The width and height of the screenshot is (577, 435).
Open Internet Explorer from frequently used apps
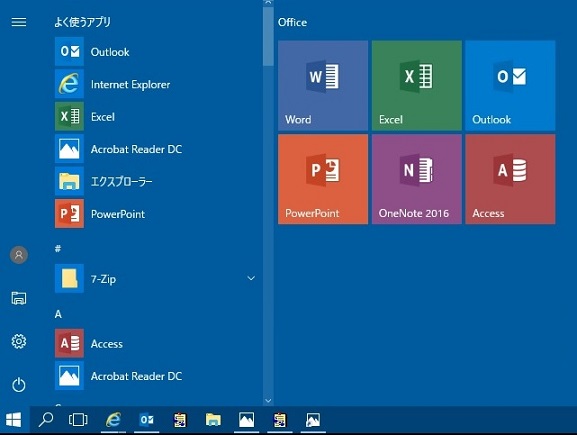tap(155, 84)
